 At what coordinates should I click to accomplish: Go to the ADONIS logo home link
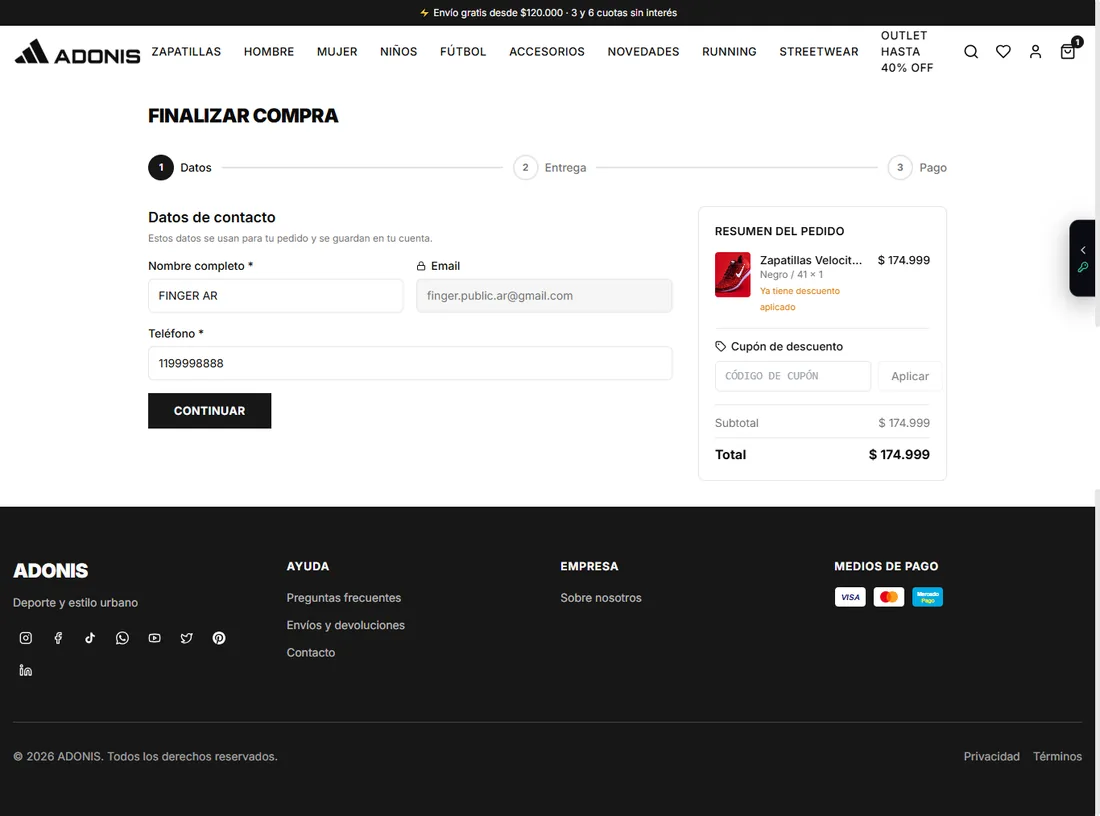(x=77, y=52)
